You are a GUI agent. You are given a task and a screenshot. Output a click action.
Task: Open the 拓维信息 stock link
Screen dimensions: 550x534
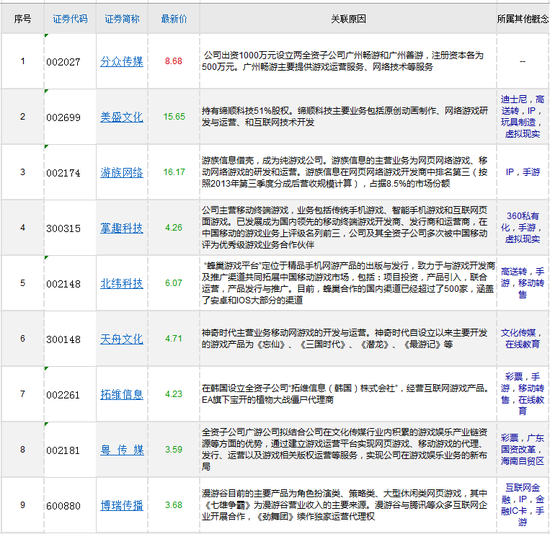(x=122, y=394)
